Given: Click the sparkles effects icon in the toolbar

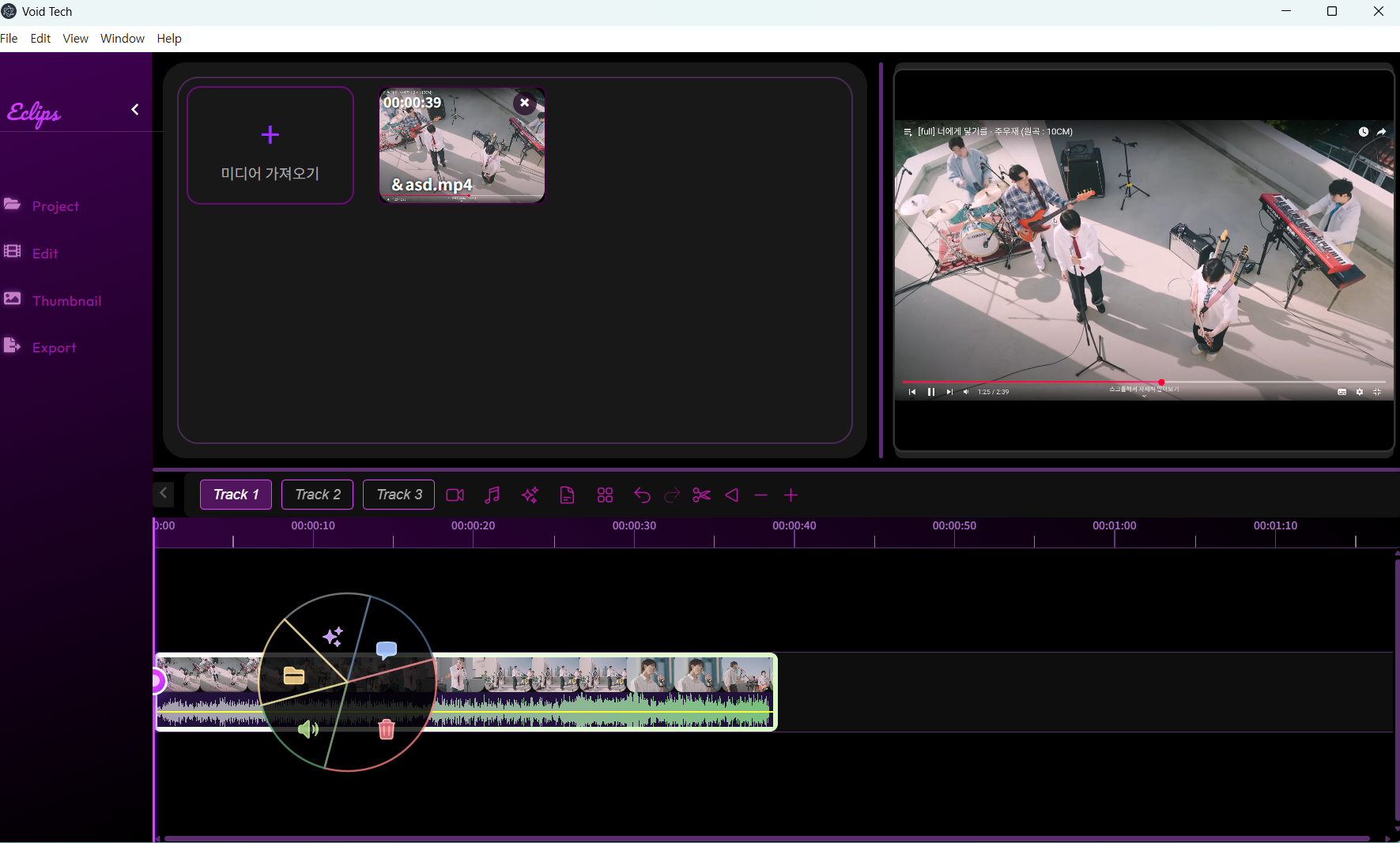Looking at the screenshot, I should coord(530,495).
